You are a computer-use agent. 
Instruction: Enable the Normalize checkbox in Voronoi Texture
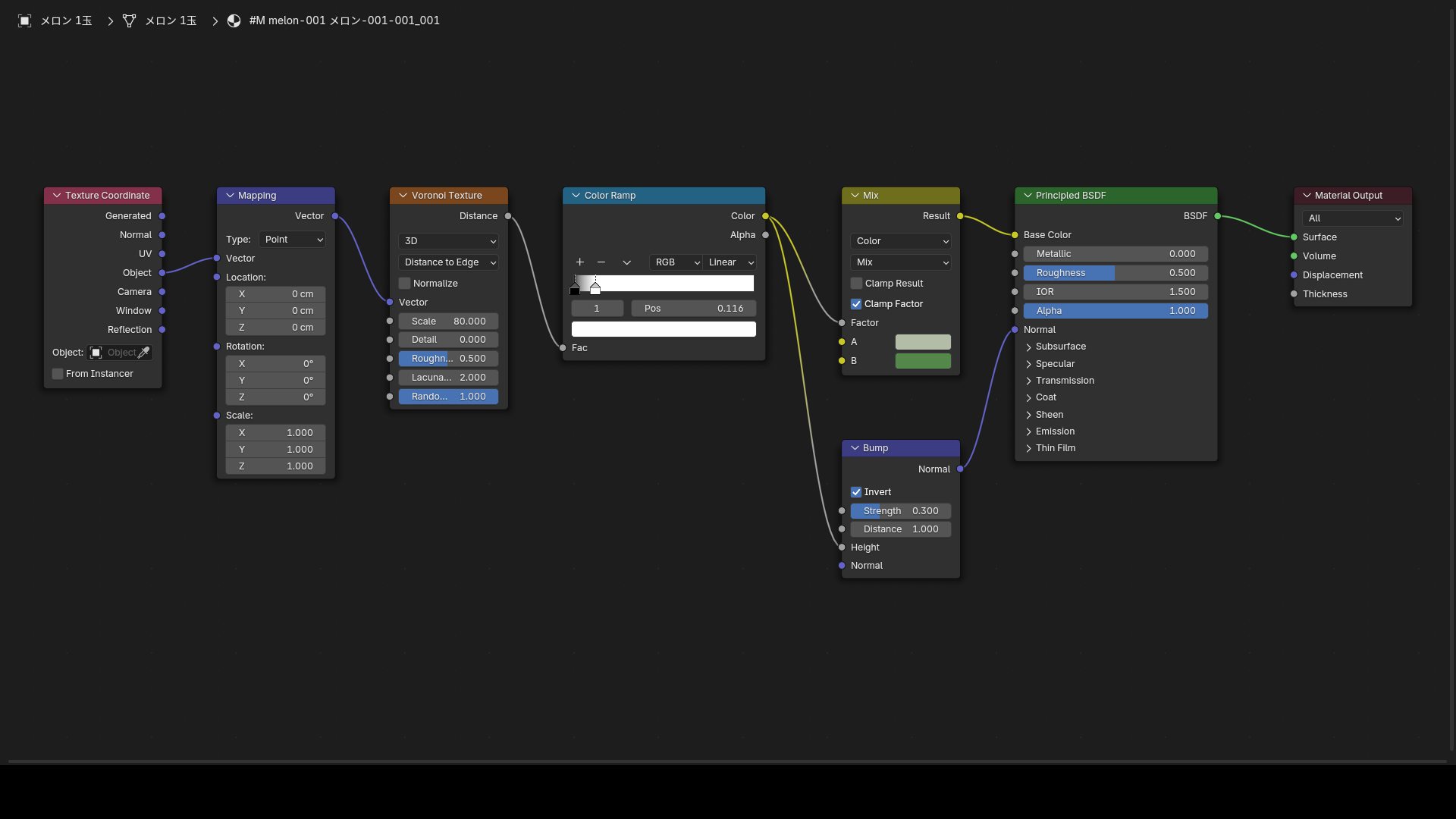point(404,284)
